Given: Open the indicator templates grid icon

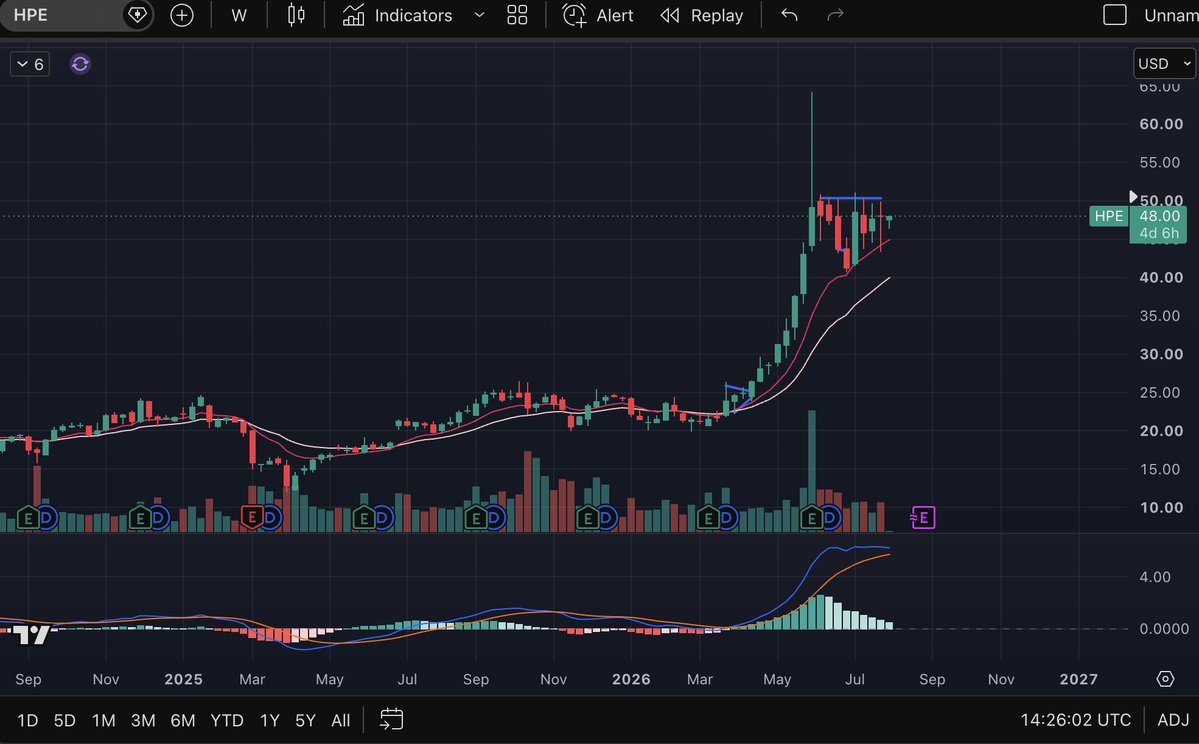Looking at the screenshot, I should [x=518, y=15].
